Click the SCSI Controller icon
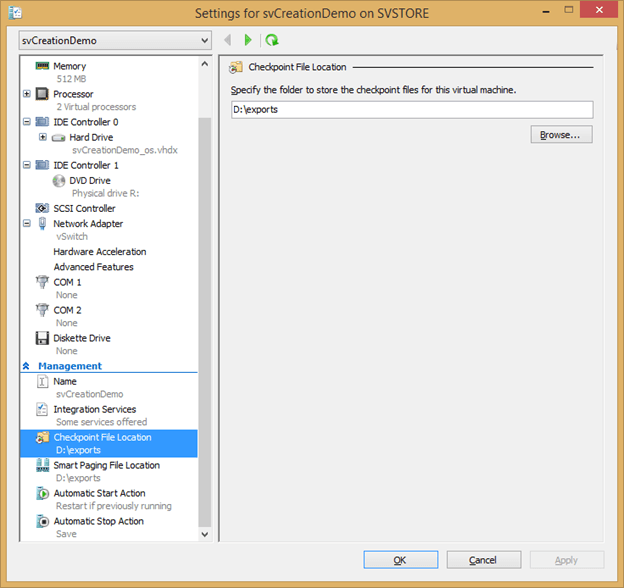This screenshot has height=588, width=624. (x=42, y=208)
